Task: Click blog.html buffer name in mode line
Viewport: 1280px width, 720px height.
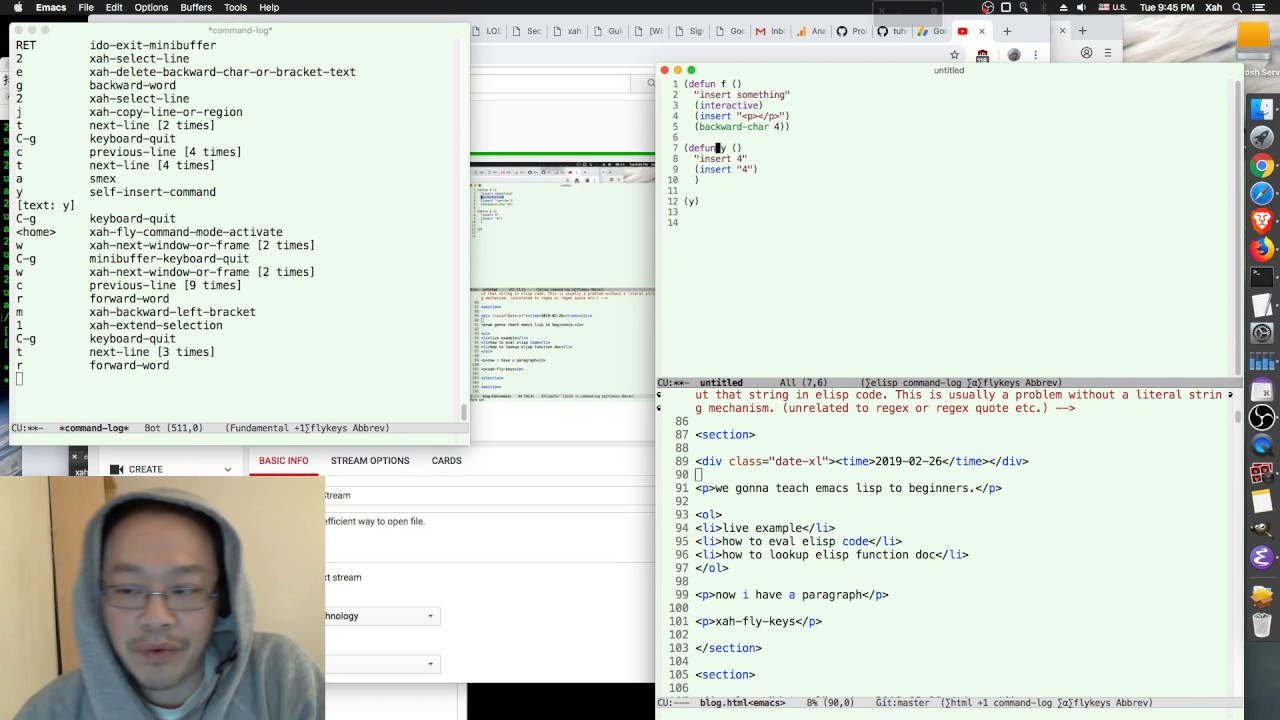Action: (742, 703)
